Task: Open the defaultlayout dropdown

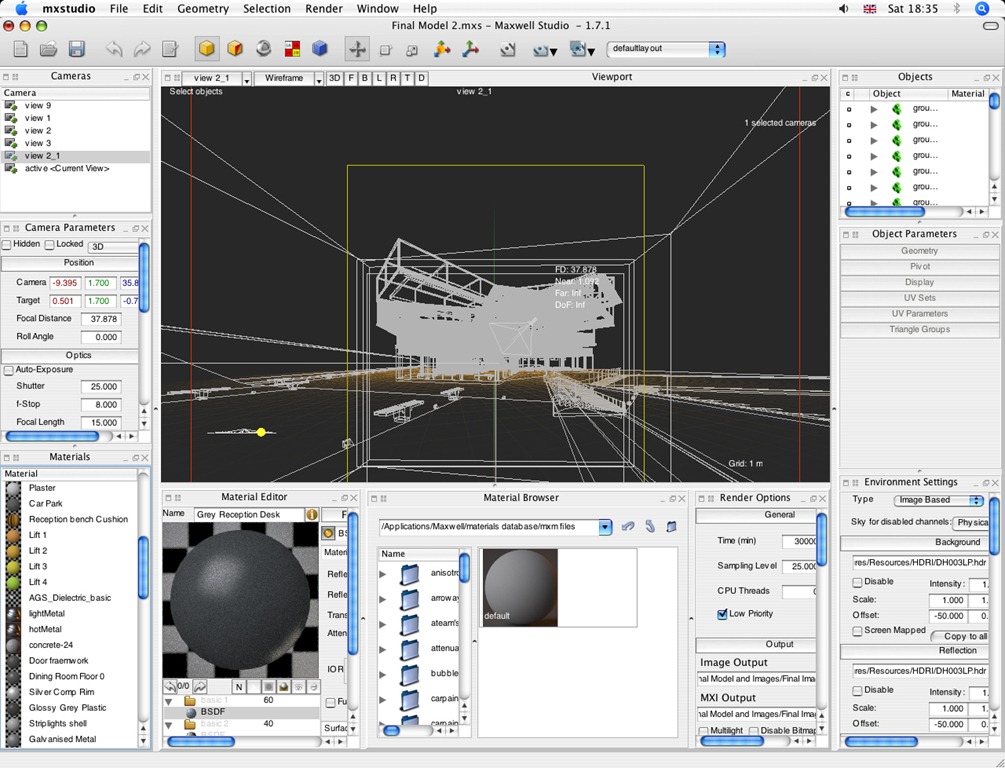Action: pyautogui.click(x=665, y=49)
